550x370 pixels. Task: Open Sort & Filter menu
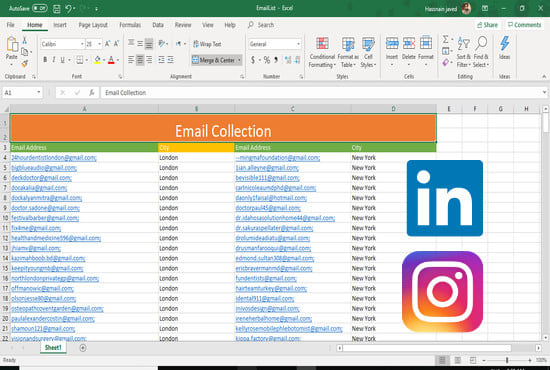point(463,52)
